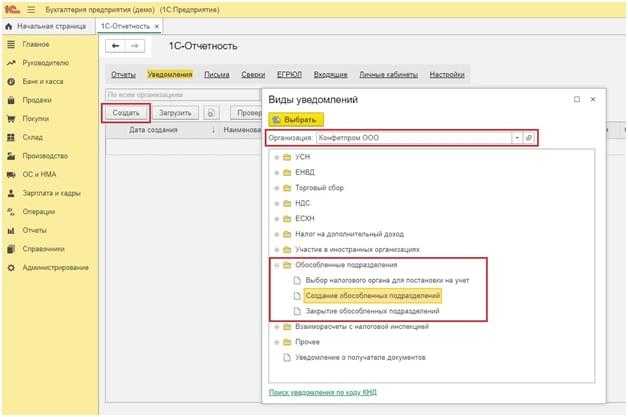This screenshot has height=417, width=628.
Task: Click the Выбрать button in dialog
Action: [296, 119]
